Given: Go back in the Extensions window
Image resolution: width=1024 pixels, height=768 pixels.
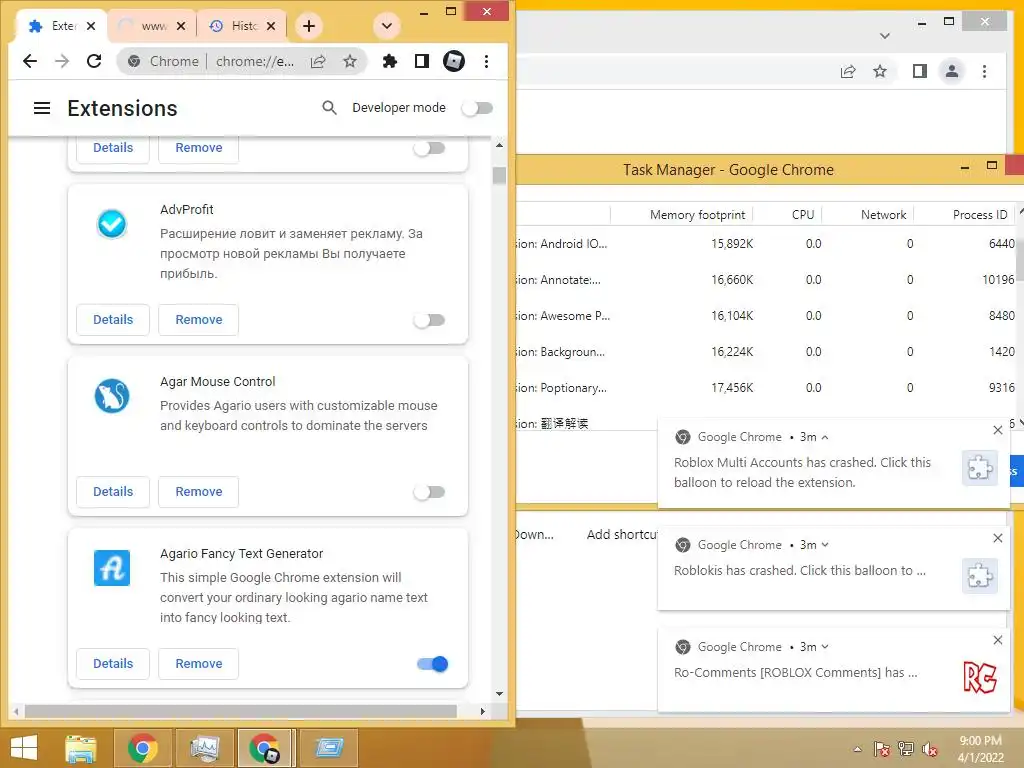Looking at the screenshot, I should click(x=30, y=61).
